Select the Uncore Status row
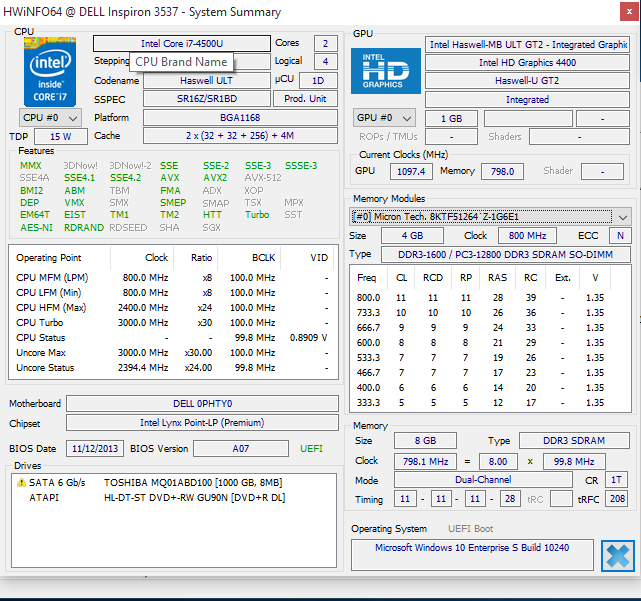Image resolution: width=641 pixels, height=601 pixels. [x=173, y=368]
